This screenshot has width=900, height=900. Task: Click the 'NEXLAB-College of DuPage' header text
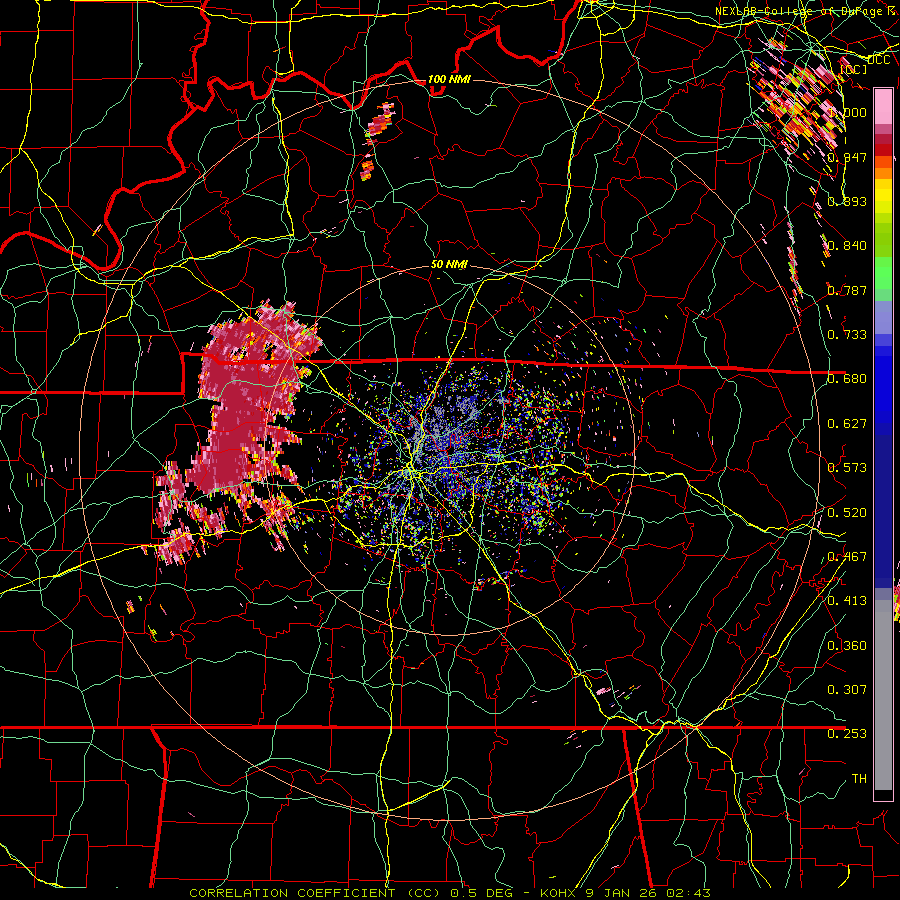click(x=800, y=11)
